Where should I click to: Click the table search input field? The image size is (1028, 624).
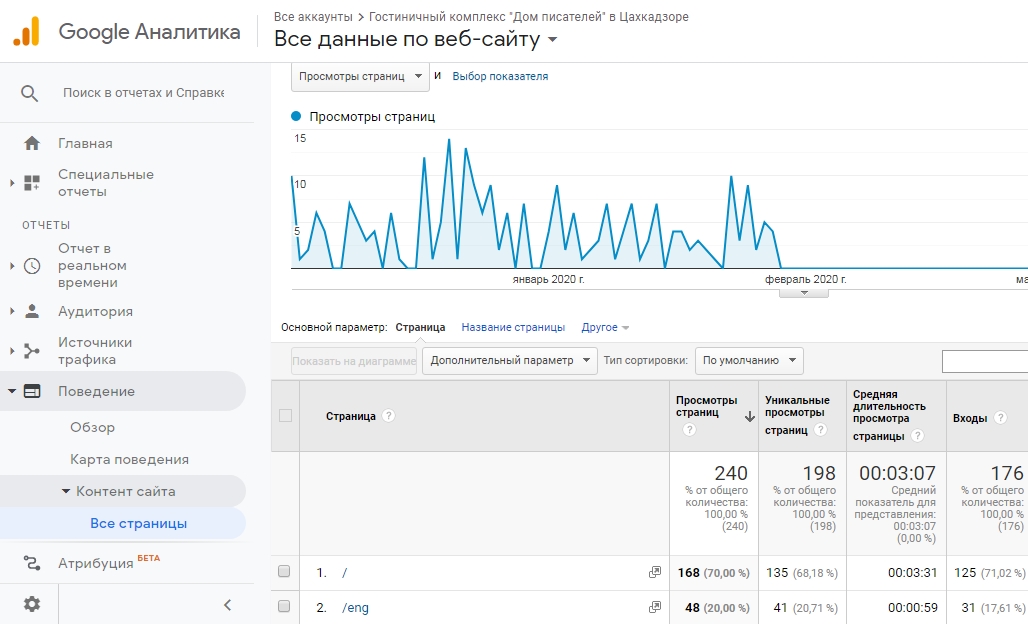(x=984, y=361)
